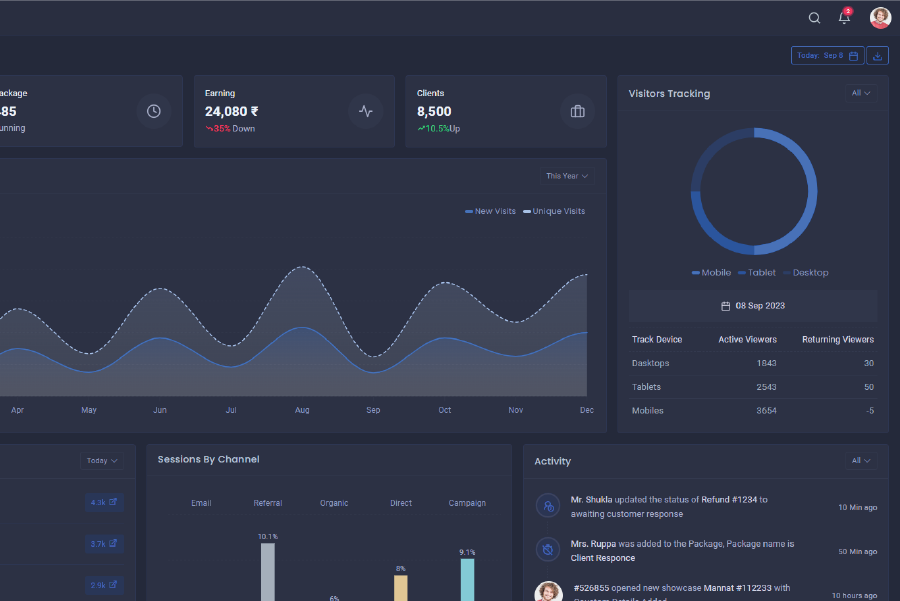Open the Today dropdown filter

click(103, 461)
